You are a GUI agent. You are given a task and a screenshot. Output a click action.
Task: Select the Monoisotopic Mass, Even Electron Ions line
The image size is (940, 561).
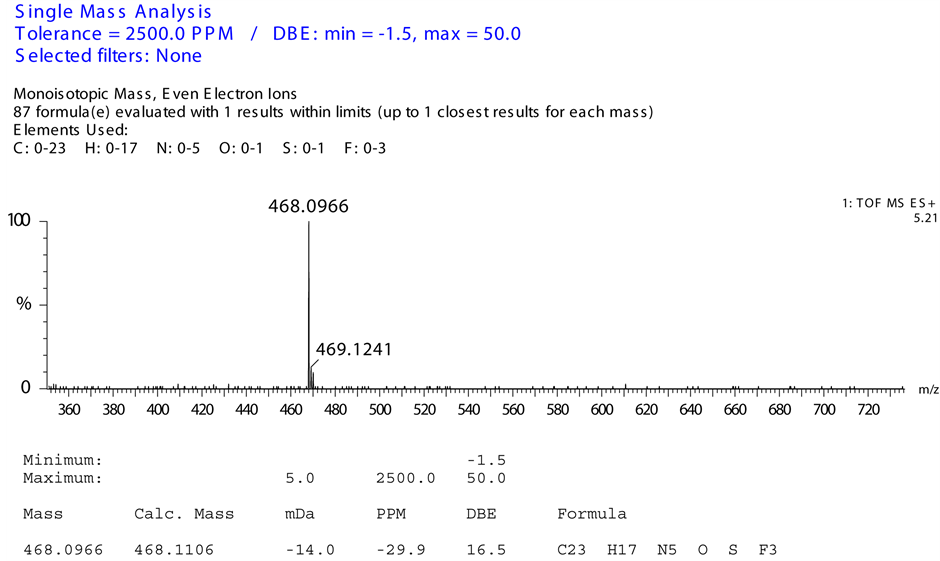[x=155, y=94]
